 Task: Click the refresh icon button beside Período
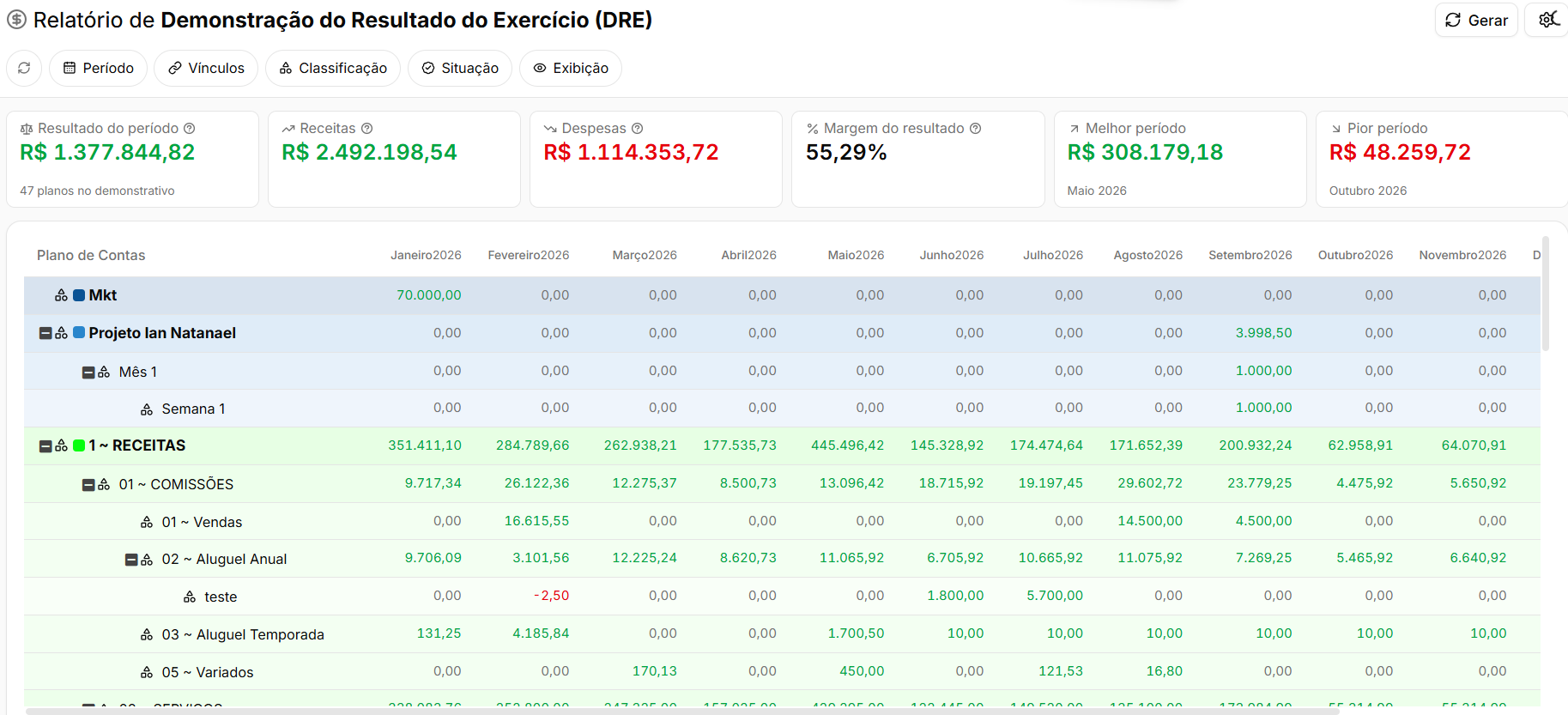[24, 68]
